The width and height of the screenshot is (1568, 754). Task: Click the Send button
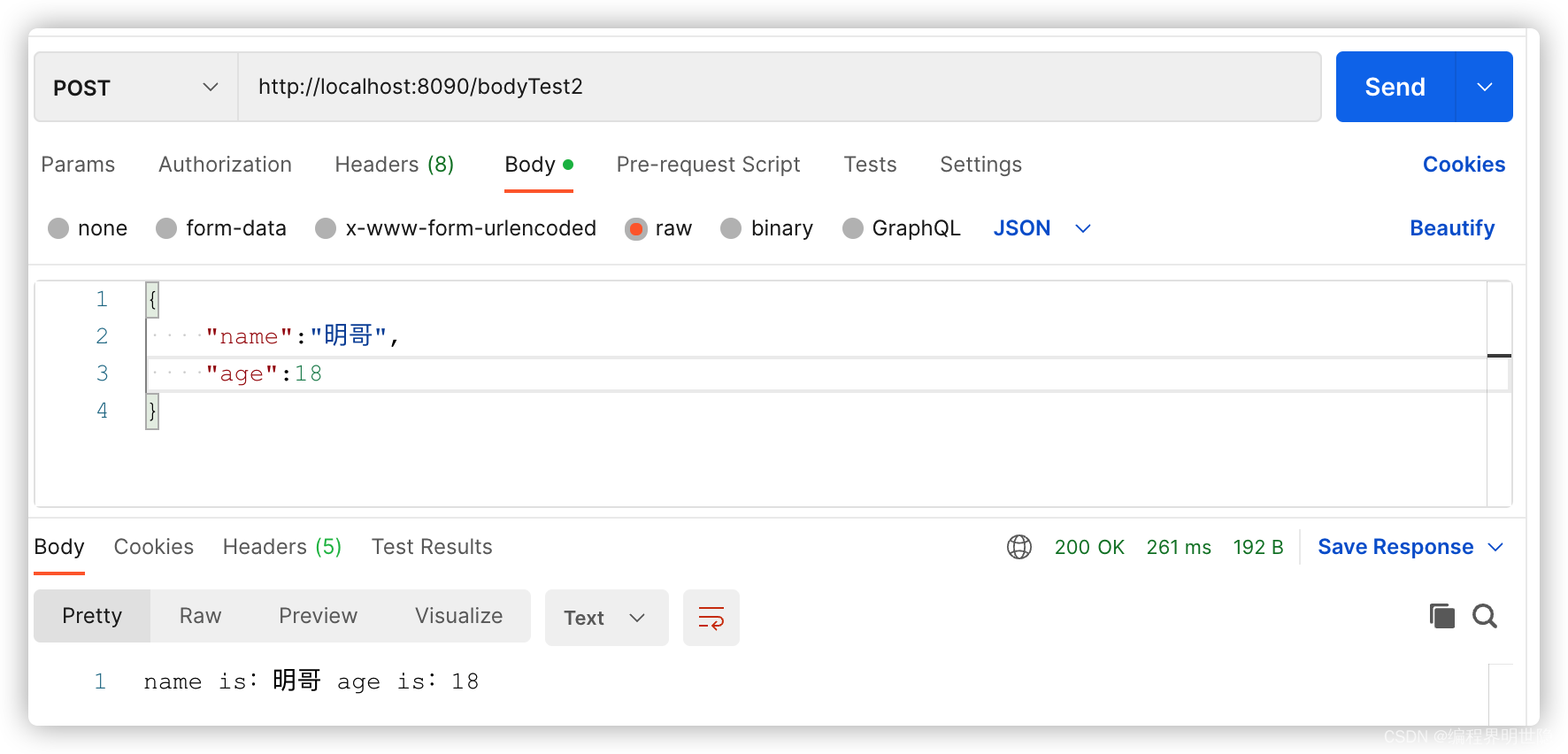point(1395,87)
